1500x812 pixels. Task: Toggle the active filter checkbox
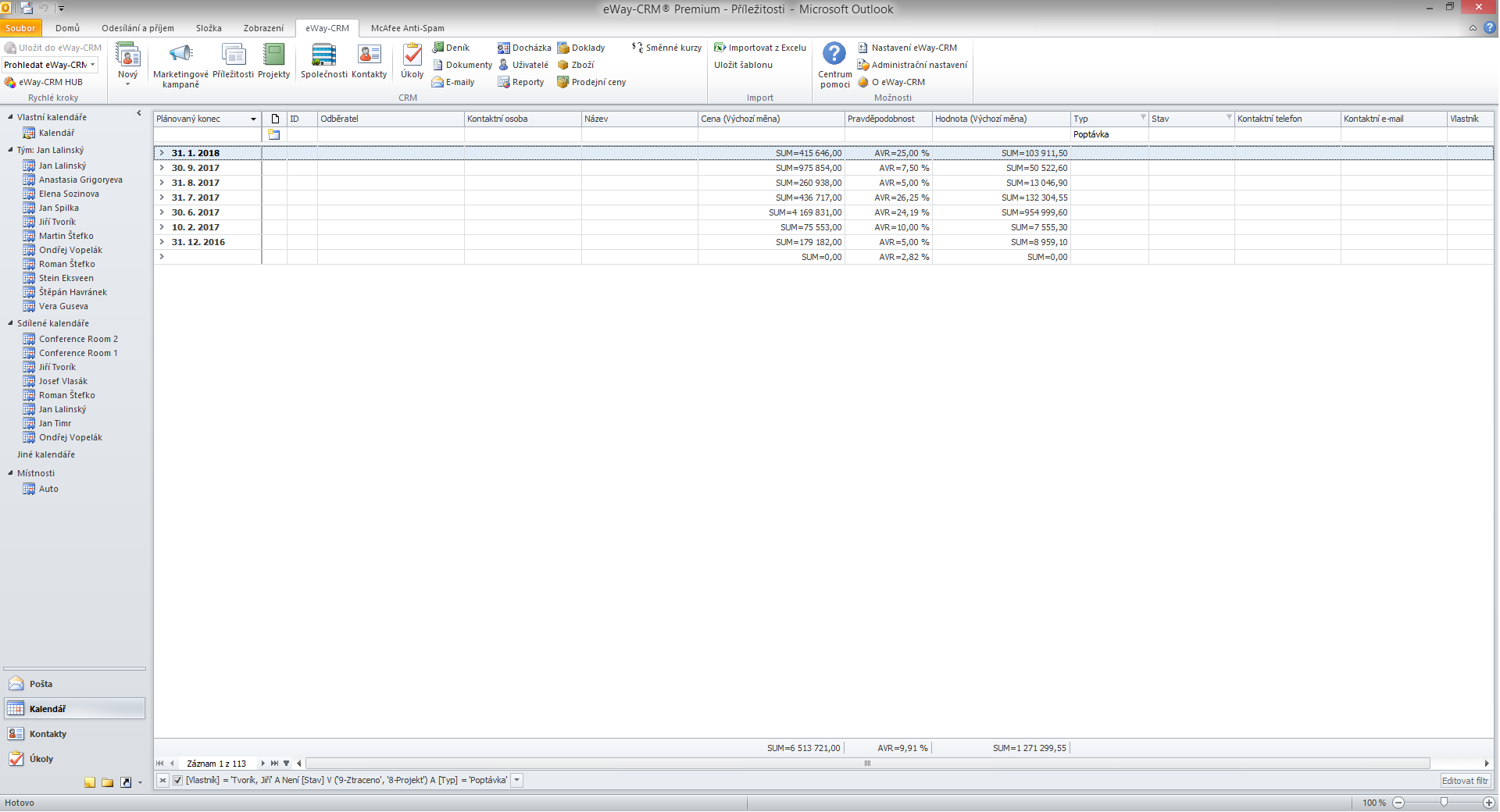tap(178, 780)
